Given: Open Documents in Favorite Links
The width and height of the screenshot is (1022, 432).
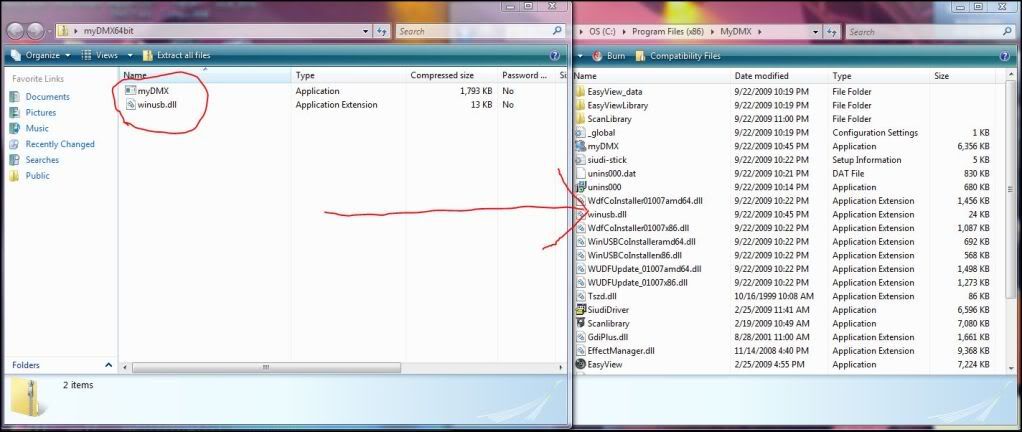Looking at the screenshot, I should (x=47, y=97).
